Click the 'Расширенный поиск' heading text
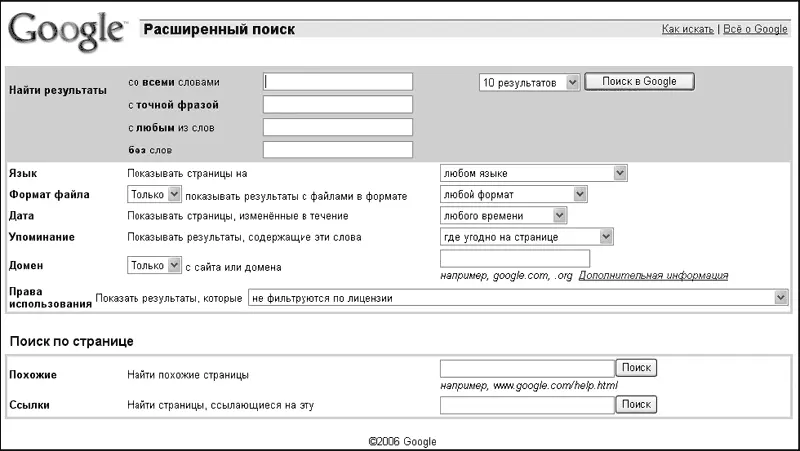The height and width of the screenshot is (451, 800). 219,30
